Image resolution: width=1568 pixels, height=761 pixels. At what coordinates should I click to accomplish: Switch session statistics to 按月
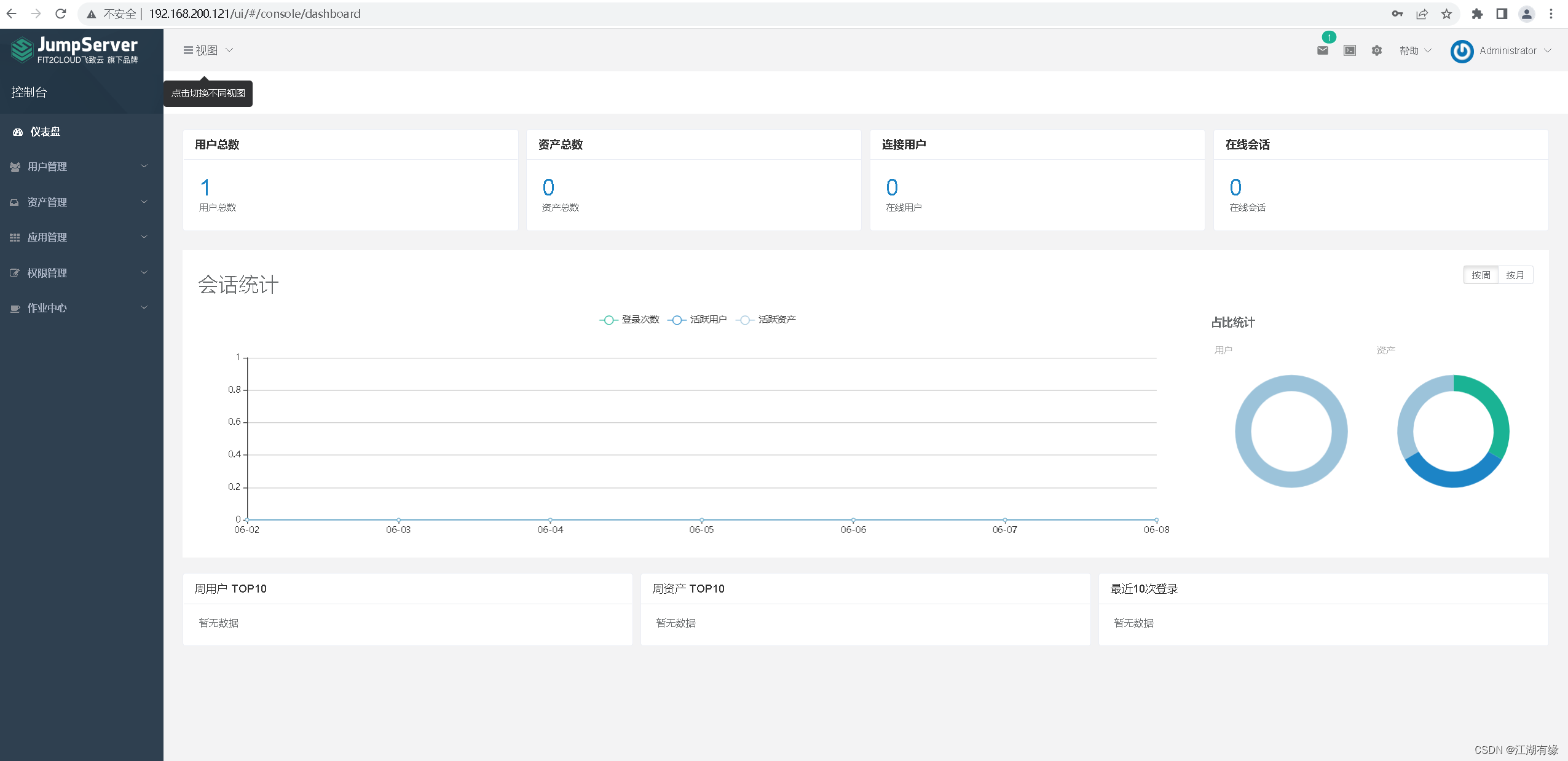coord(1515,275)
